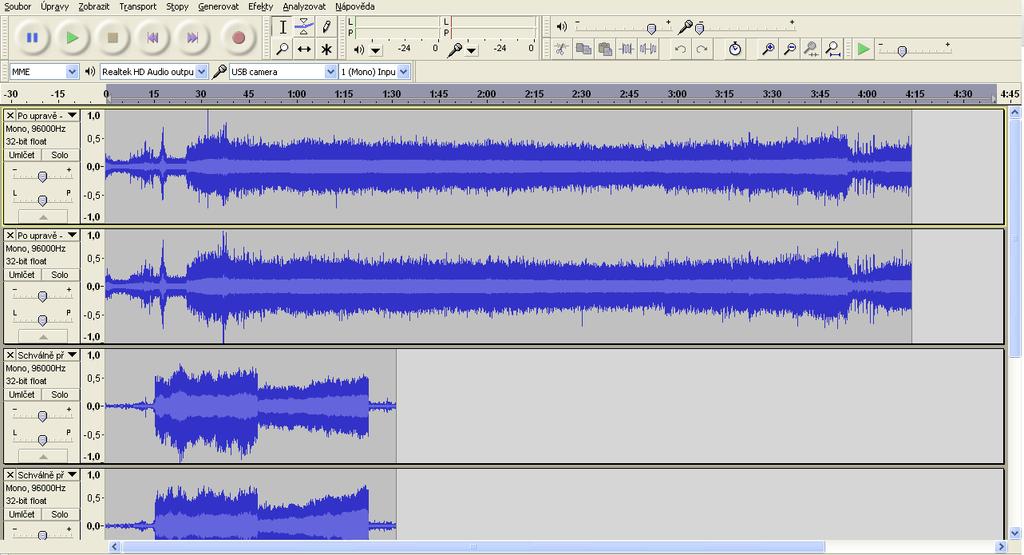Mute second track with Umlčet
The width and height of the screenshot is (1024, 555).
pos(22,275)
